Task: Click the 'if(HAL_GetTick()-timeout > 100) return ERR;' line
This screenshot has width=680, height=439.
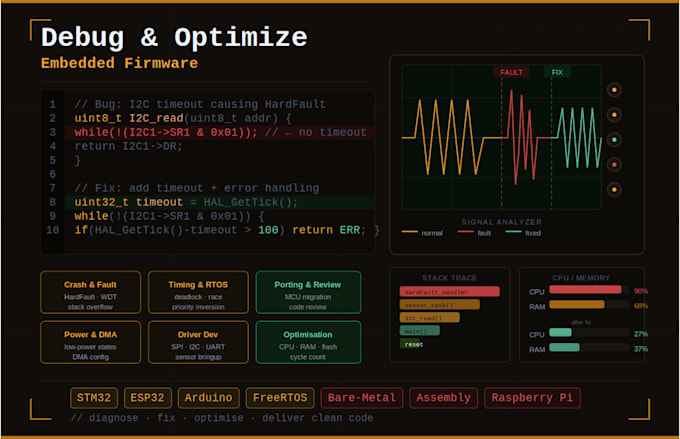Action: coord(227,230)
